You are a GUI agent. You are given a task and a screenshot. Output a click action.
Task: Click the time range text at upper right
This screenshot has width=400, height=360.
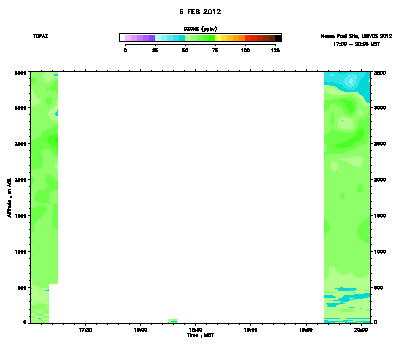[356, 44]
